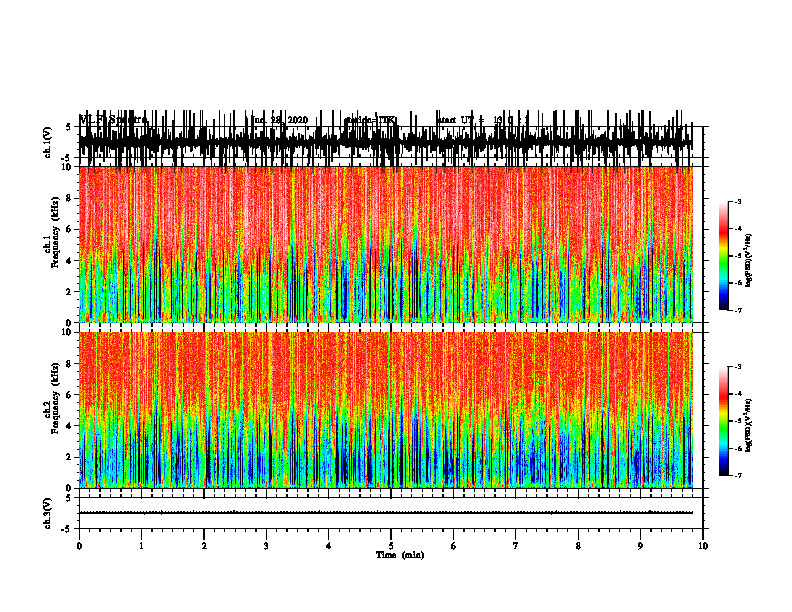Click the '6' tick on the time axis
The height and width of the screenshot is (612, 792).
tap(454, 546)
